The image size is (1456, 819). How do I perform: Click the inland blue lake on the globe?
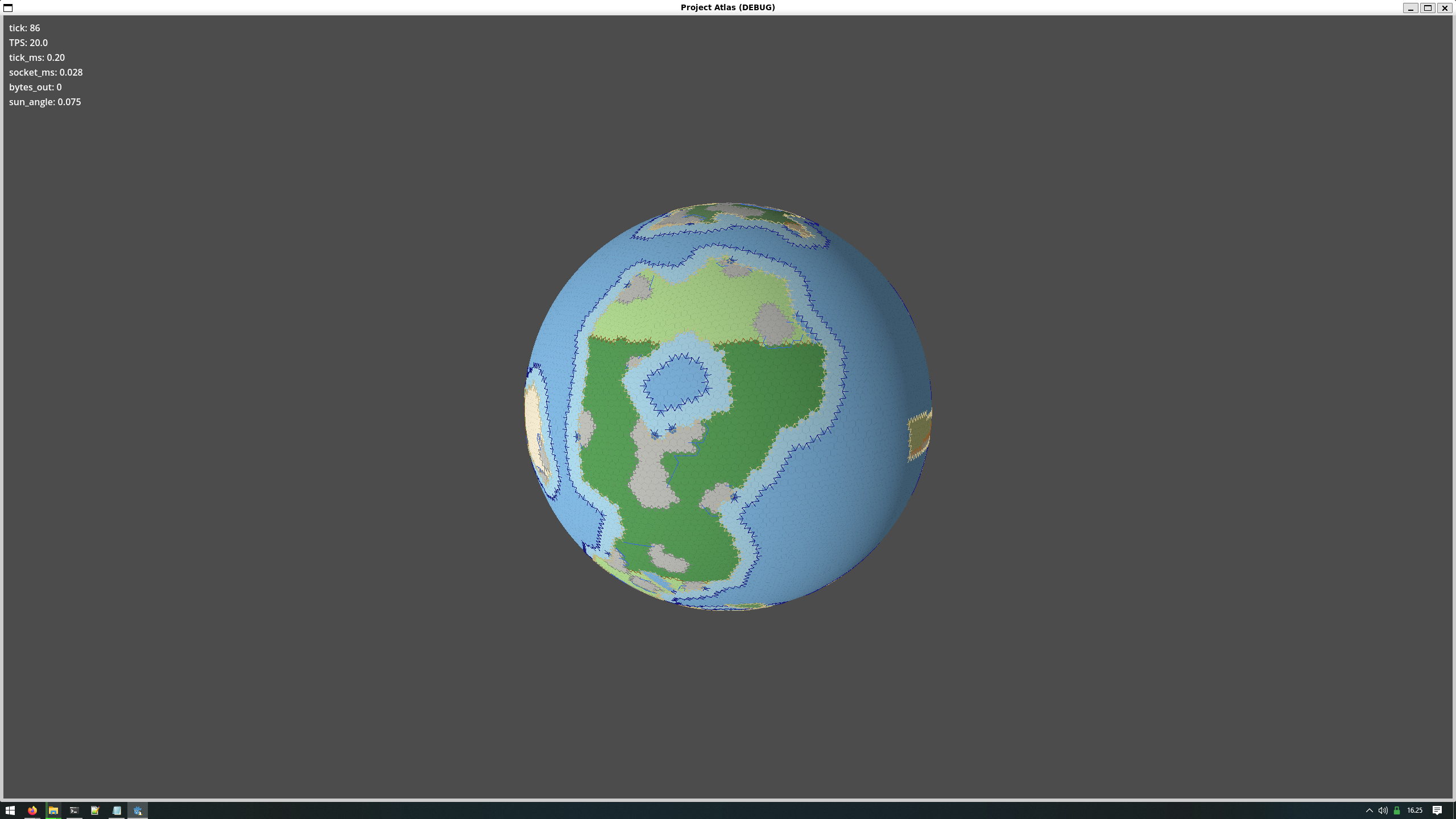click(x=676, y=382)
